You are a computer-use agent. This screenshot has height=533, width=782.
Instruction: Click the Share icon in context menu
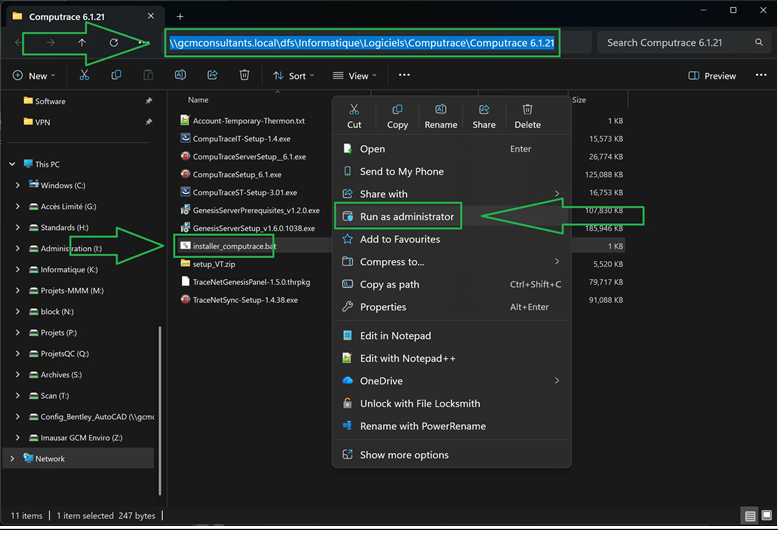(484, 109)
